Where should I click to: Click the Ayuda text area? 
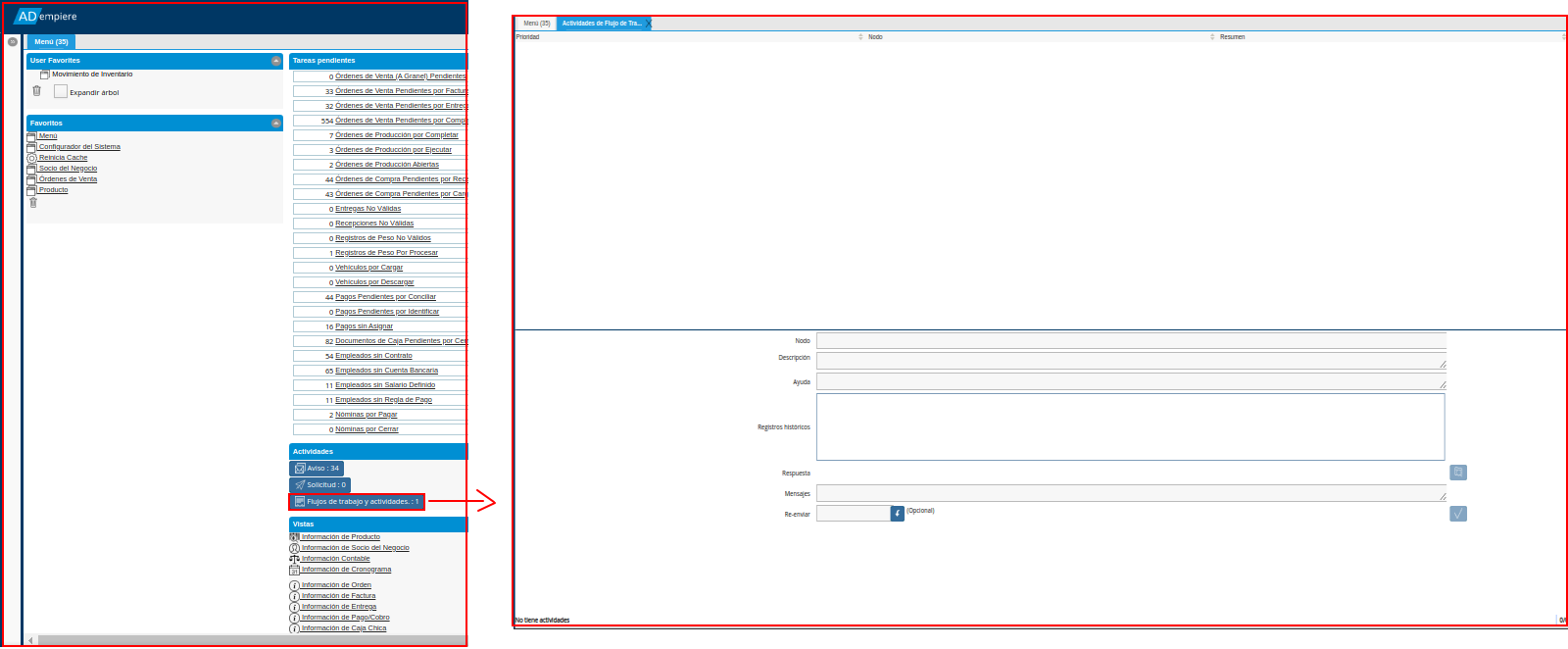pos(1131,381)
